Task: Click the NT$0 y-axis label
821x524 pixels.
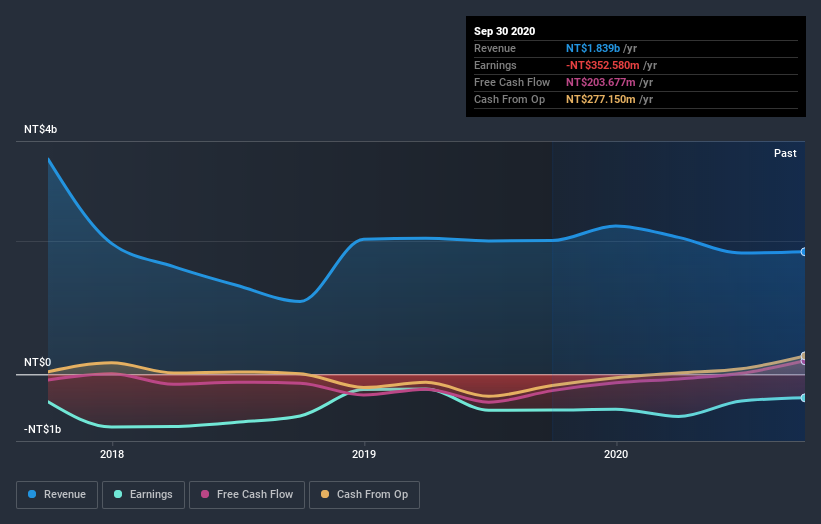Action: click(x=37, y=362)
